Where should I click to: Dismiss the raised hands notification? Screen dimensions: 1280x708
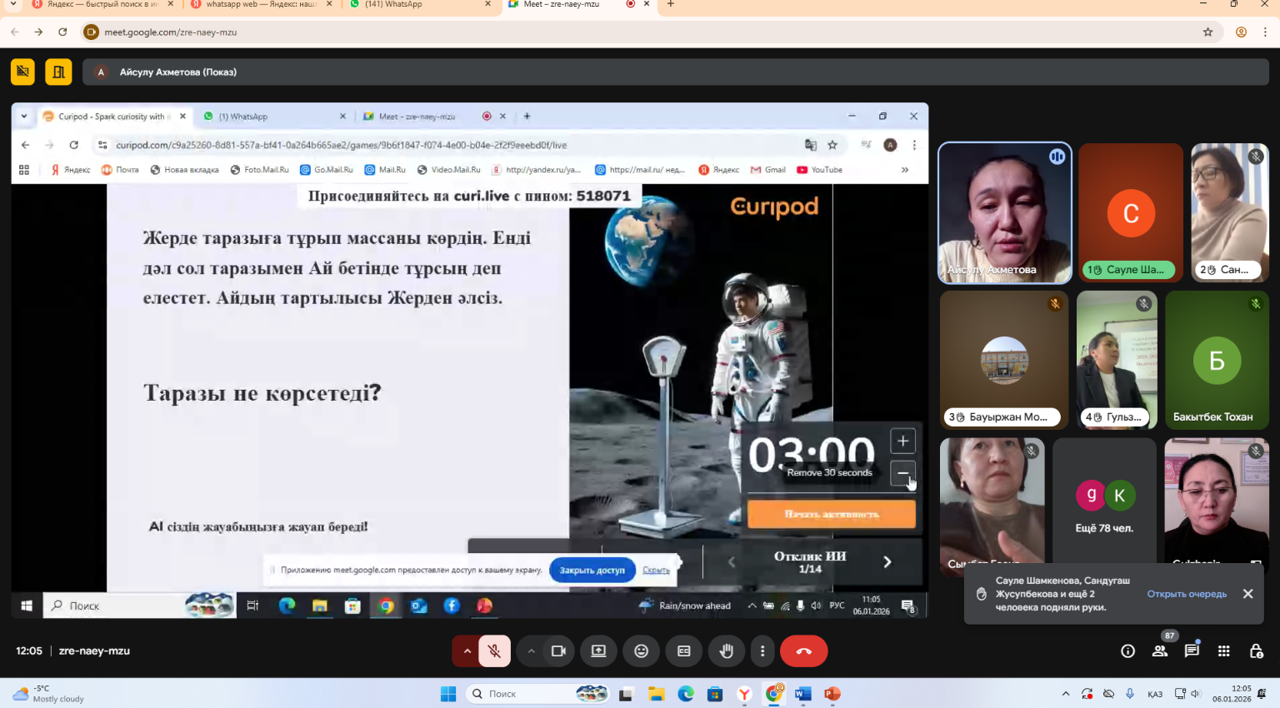click(x=1248, y=594)
